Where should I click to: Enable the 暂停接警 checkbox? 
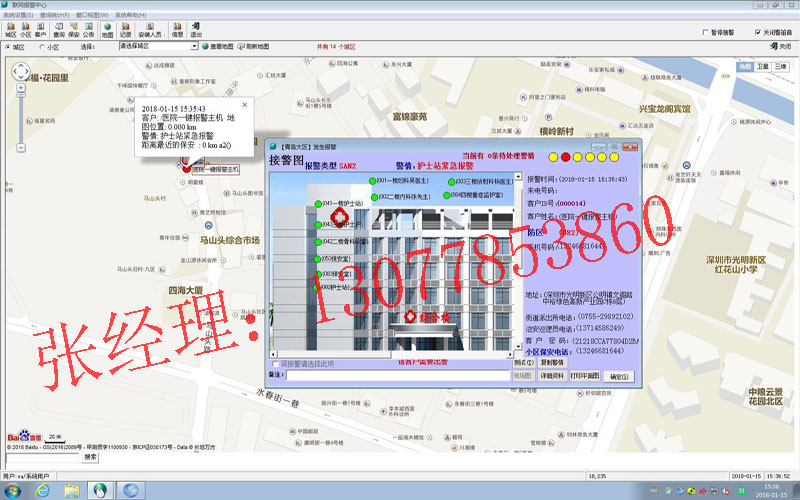706,32
